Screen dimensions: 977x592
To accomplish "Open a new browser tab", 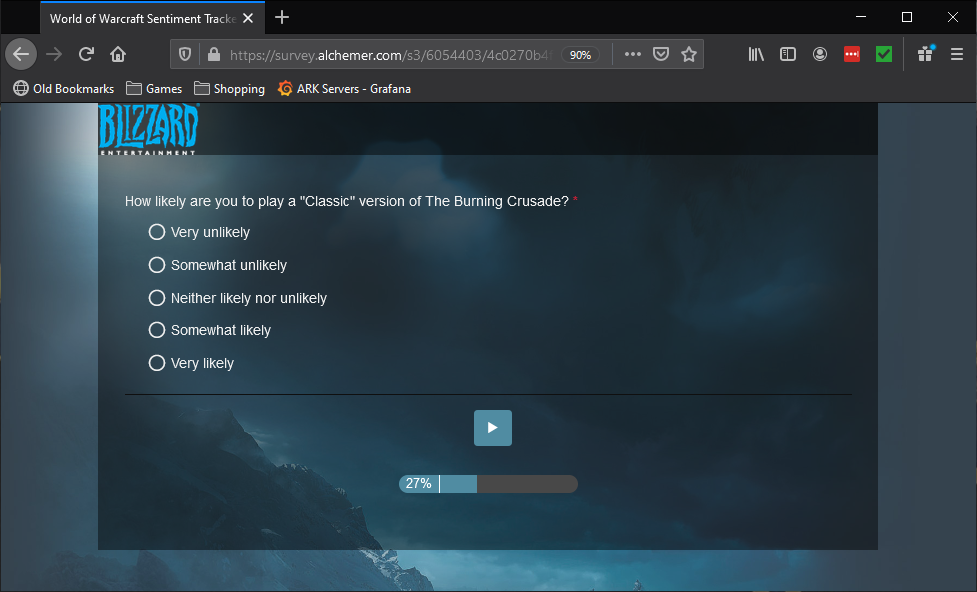I will point(282,17).
